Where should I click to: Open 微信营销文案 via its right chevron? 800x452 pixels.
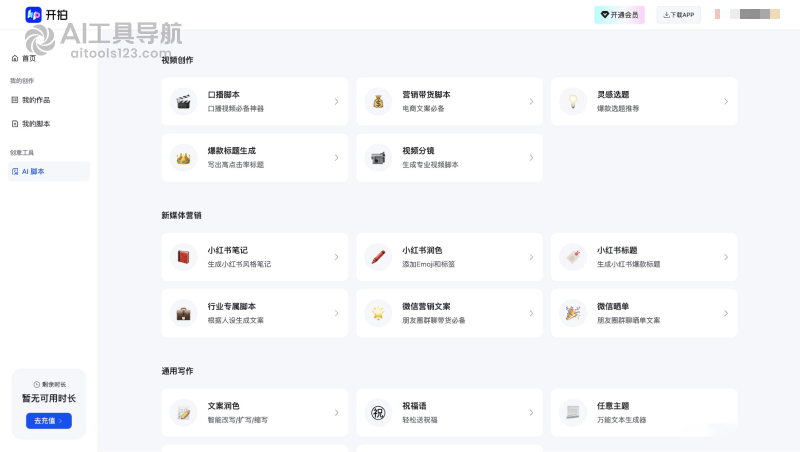(531, 313)
